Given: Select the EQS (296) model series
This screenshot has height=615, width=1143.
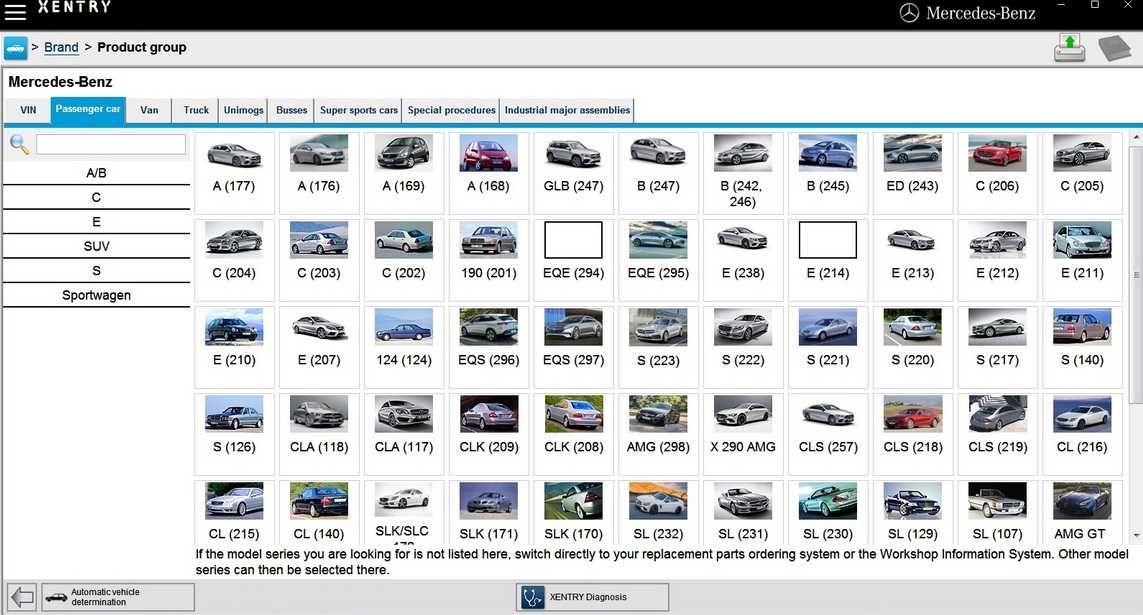Looking at the screenshot, I should click(488, 347).
